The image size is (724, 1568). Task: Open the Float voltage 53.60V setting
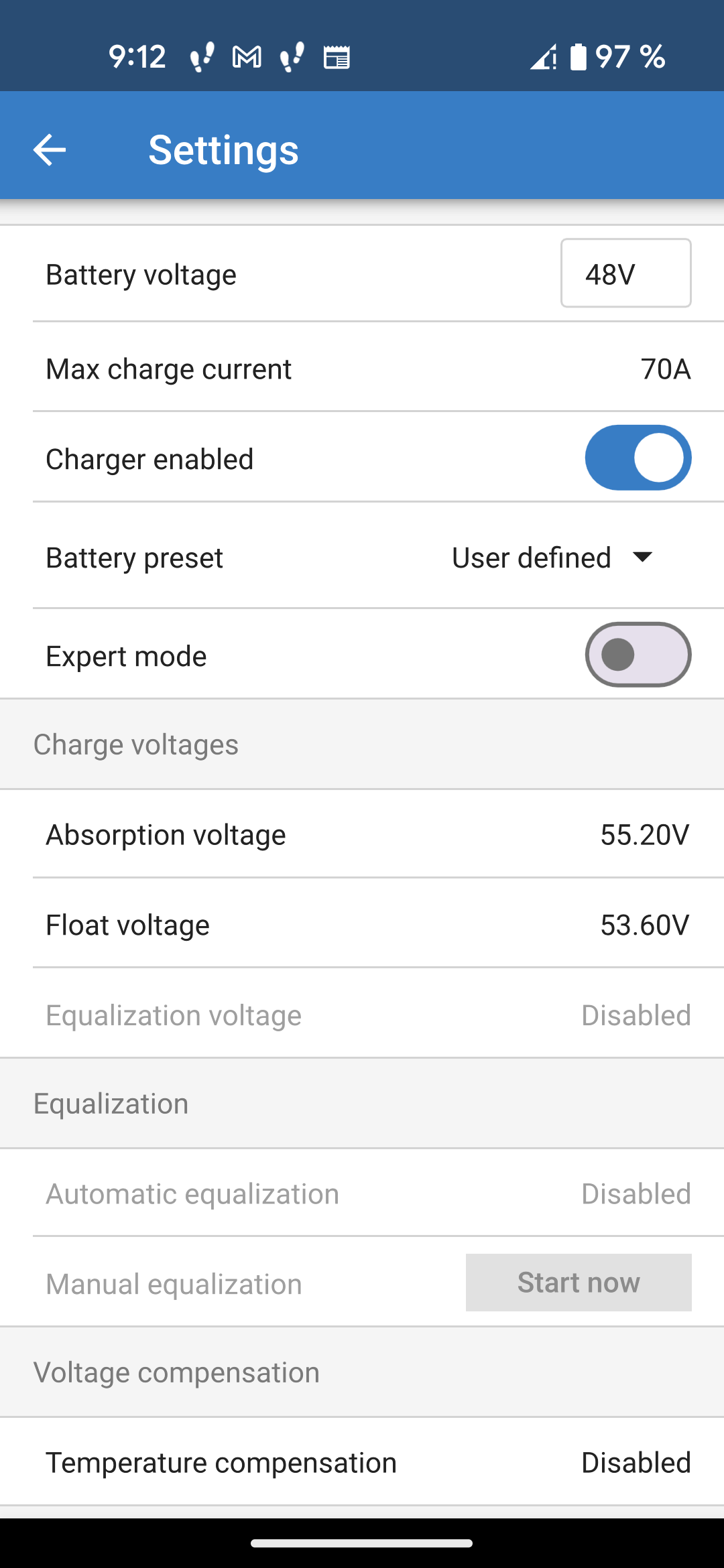644,925
